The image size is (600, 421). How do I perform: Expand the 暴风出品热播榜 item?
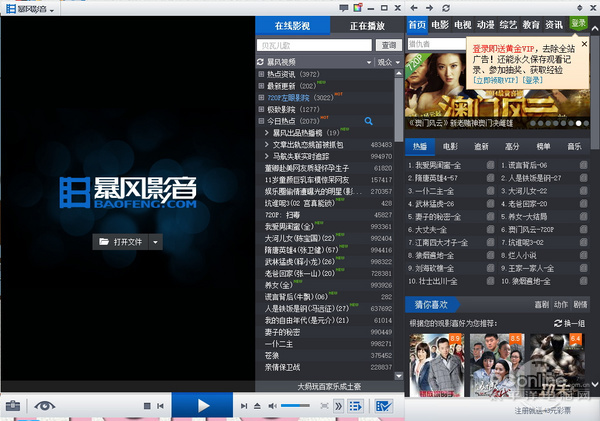click(x=267, y=133)
